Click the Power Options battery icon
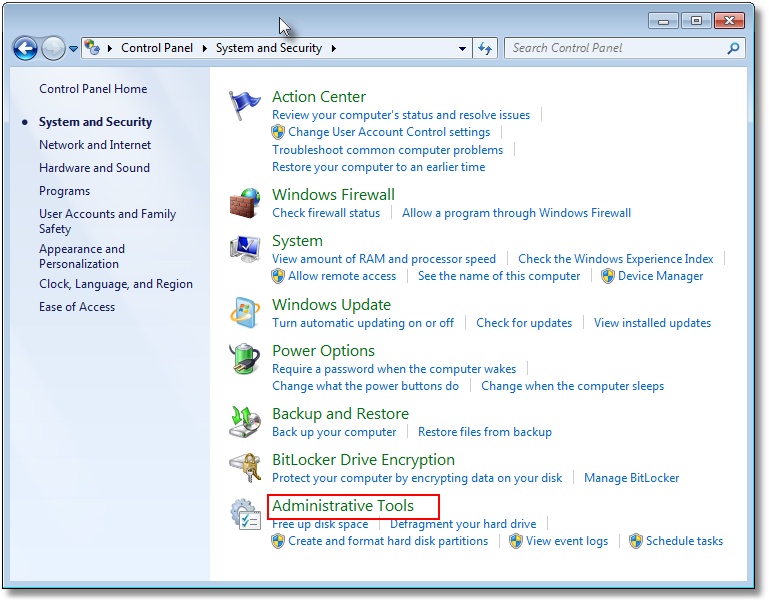Viewport: 769px width, 603px height. tap(244, 358)
